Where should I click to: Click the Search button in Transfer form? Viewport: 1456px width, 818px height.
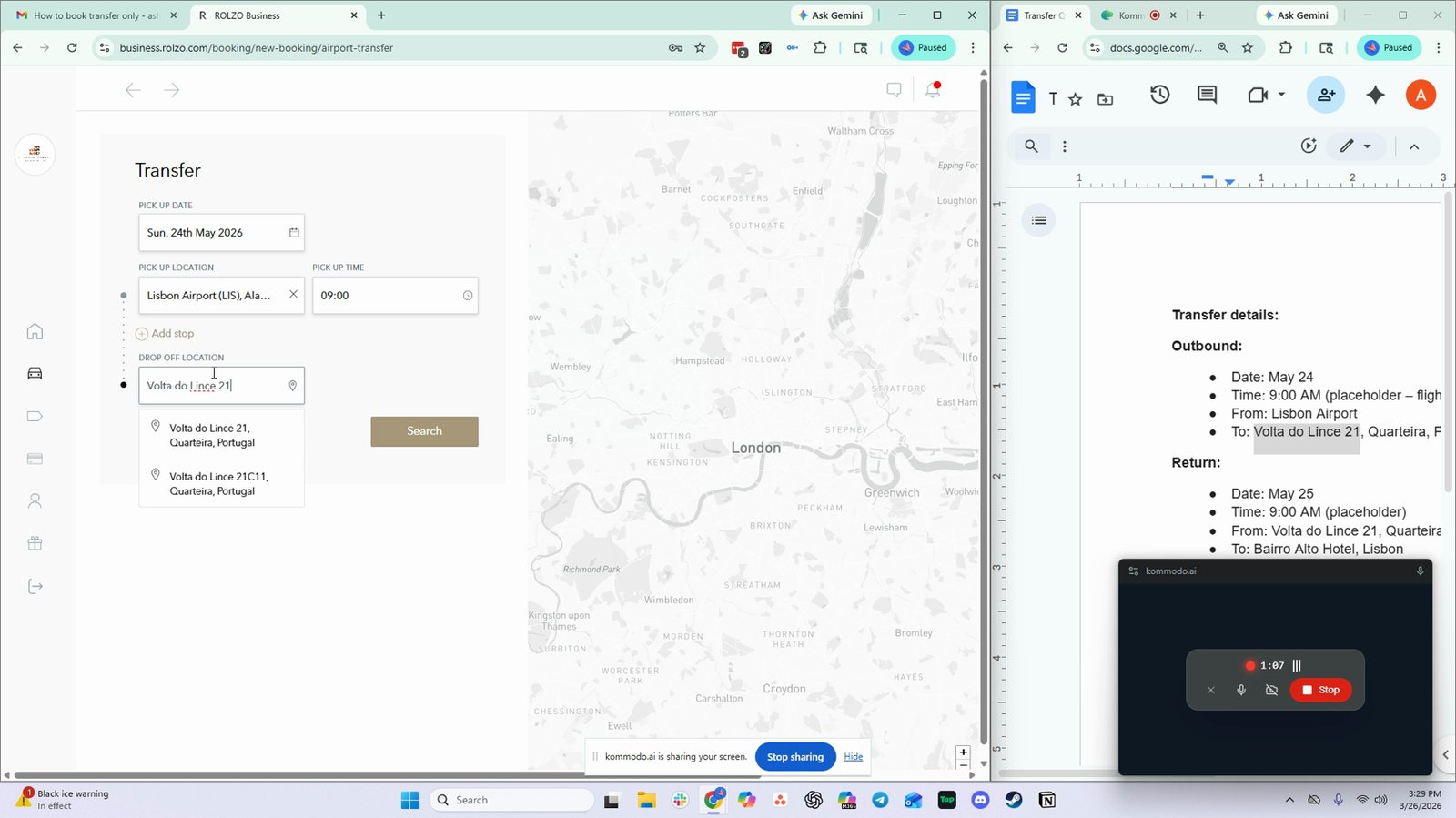coord(424,431)
